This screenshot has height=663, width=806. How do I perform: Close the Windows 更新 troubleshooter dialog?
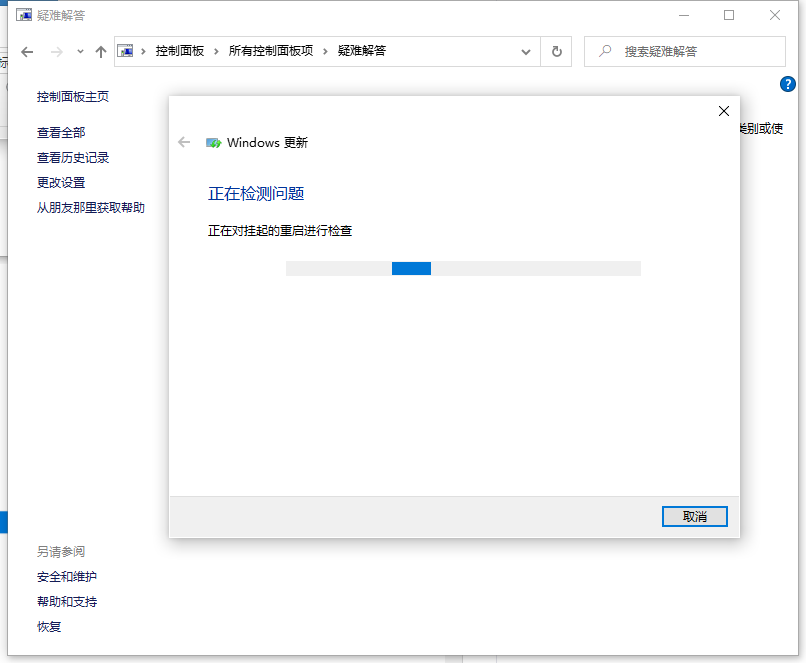tap(724, 111)
